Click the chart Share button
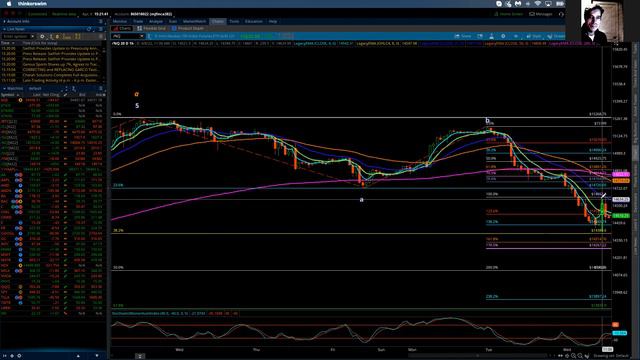The width and height of the screenshot is (640, 360). [463, 36]
